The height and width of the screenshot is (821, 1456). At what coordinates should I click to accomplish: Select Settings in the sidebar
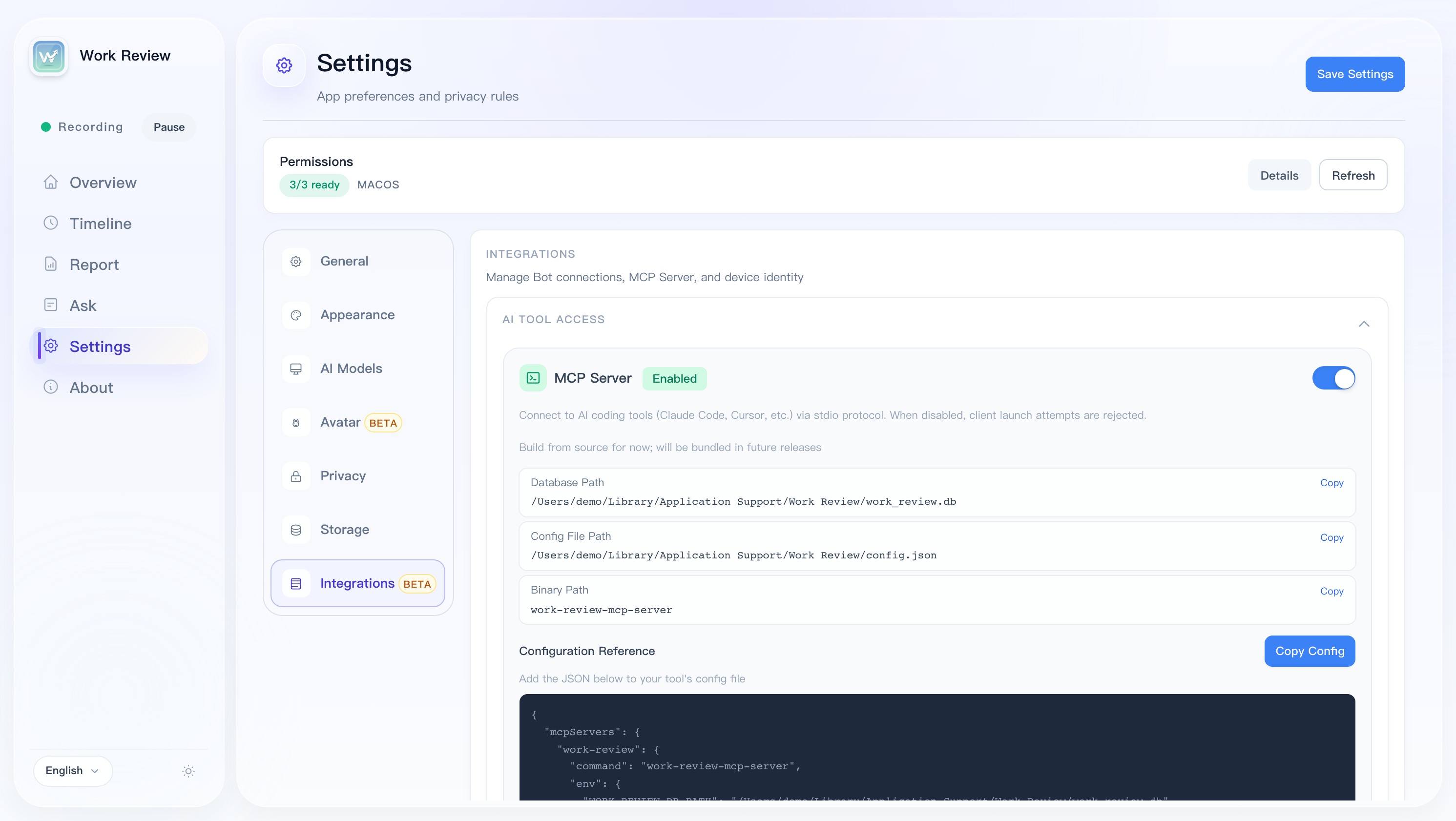(x=120, y=346)
